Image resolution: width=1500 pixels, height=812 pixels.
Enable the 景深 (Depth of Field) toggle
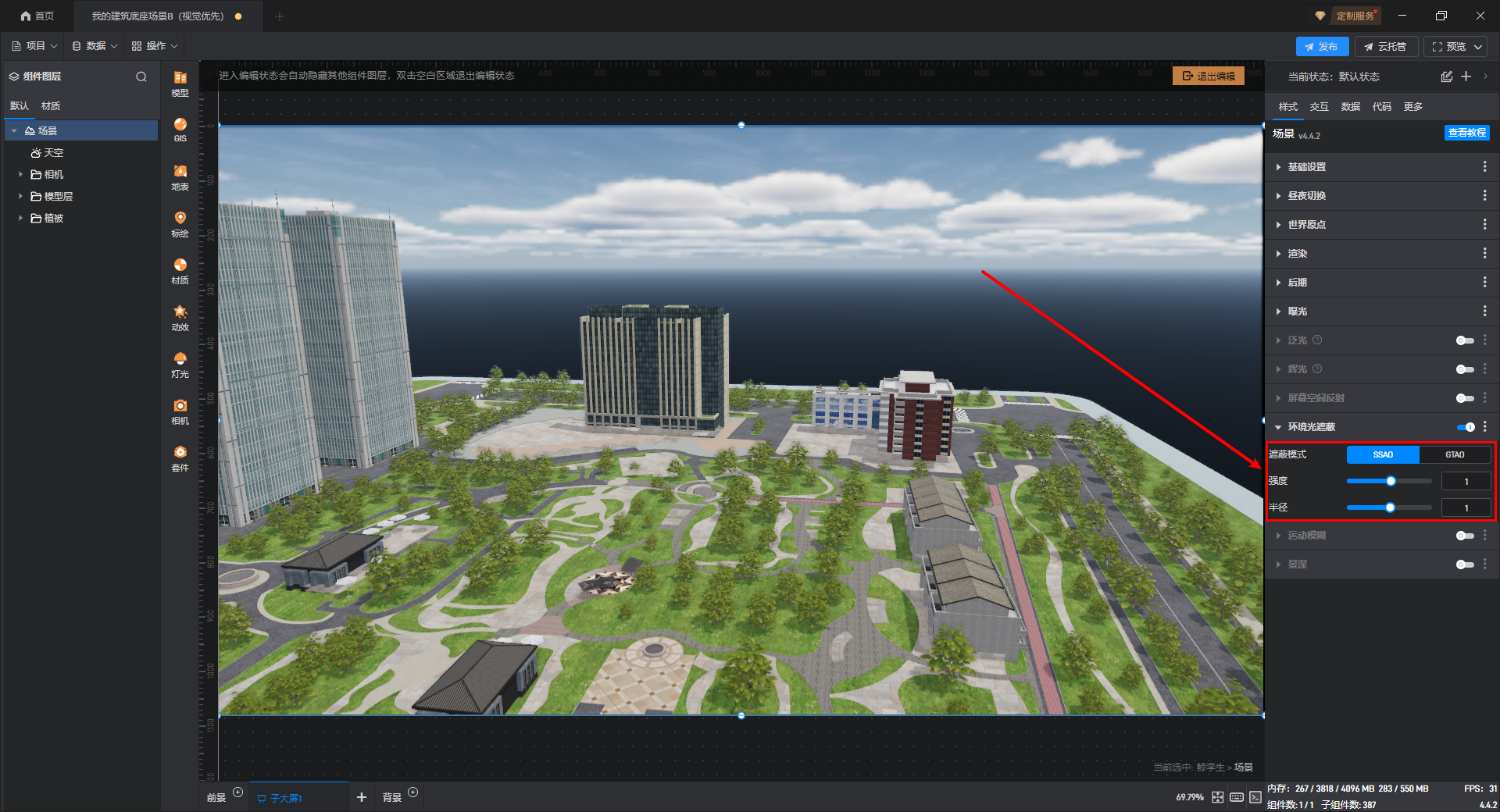point(1465,564)
